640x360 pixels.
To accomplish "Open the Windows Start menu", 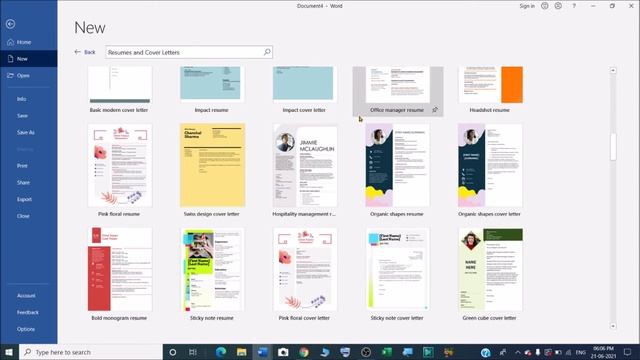I will coord(9,352).
